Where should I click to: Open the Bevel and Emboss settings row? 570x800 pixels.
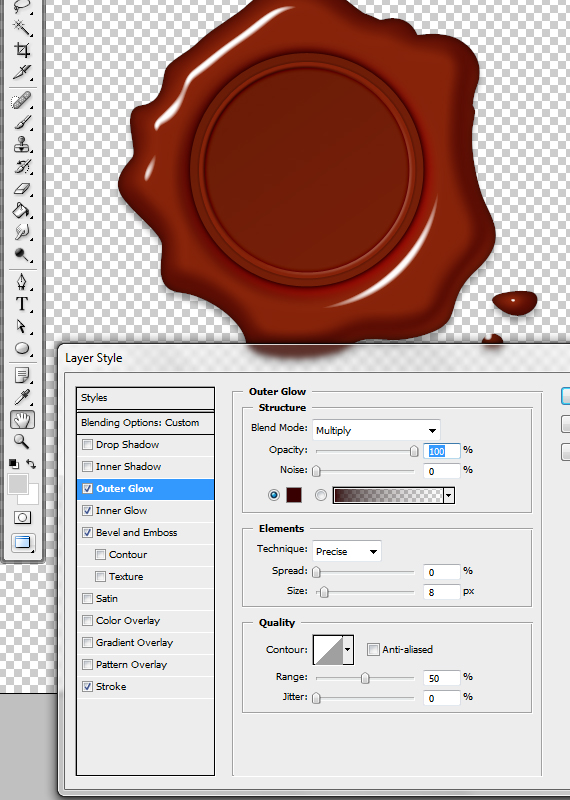click(x=145, y=532)
